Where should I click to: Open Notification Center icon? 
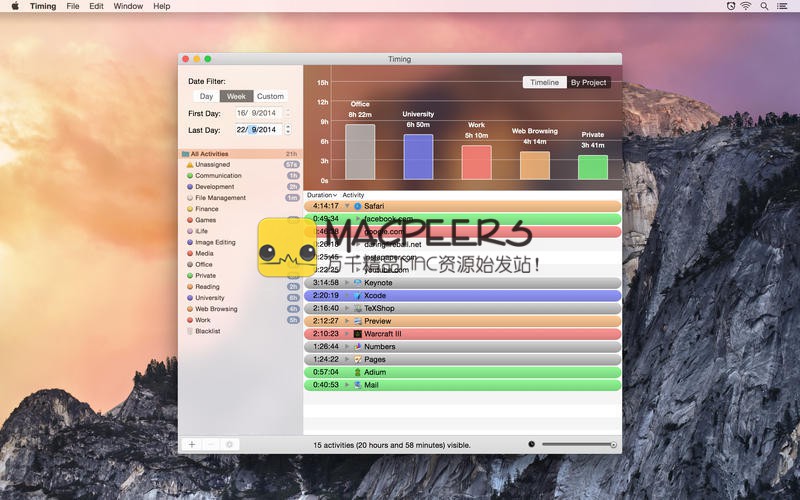pos(782,6)
